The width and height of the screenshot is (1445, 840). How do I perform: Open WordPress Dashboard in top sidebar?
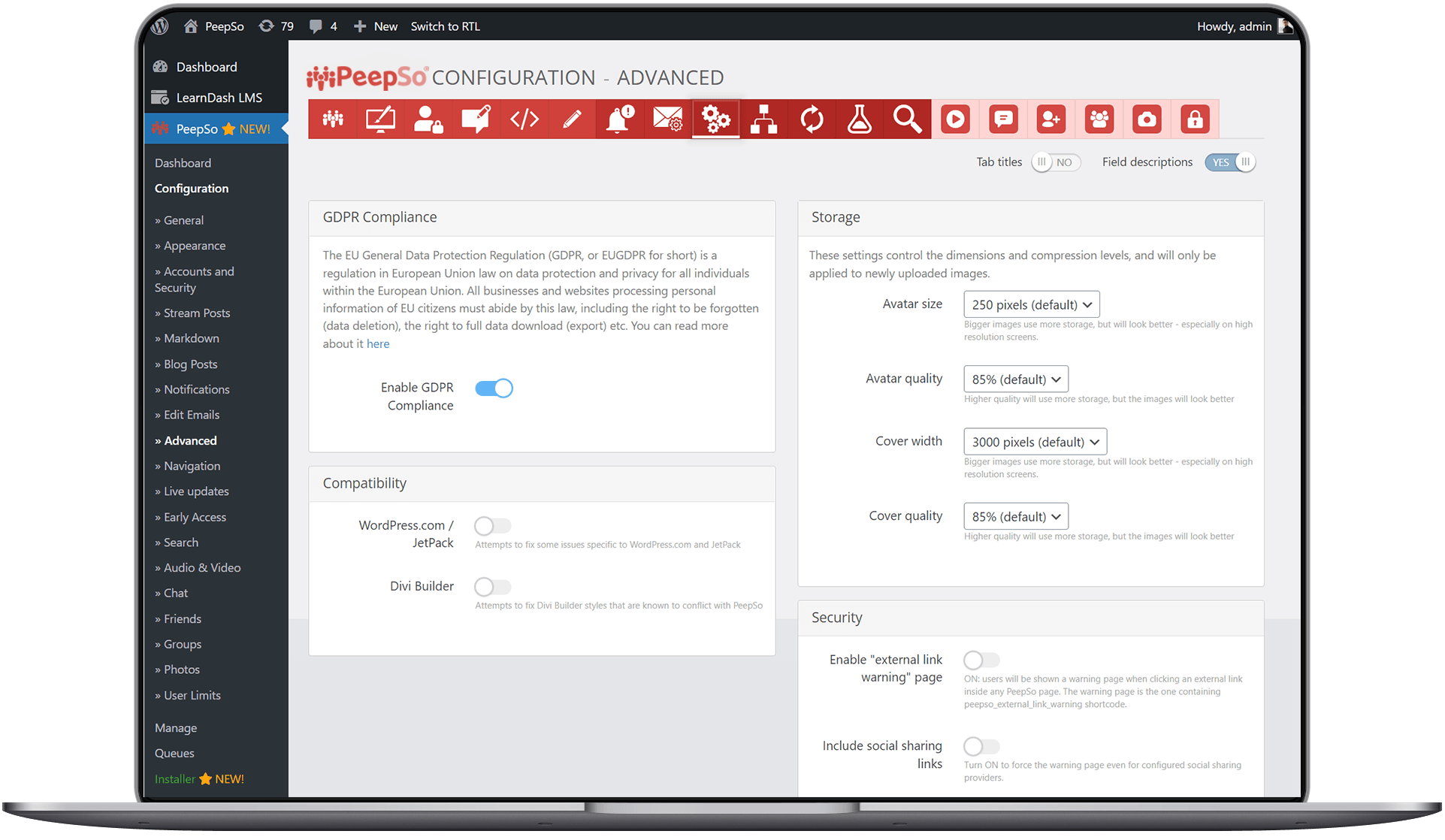coord(216,67)
